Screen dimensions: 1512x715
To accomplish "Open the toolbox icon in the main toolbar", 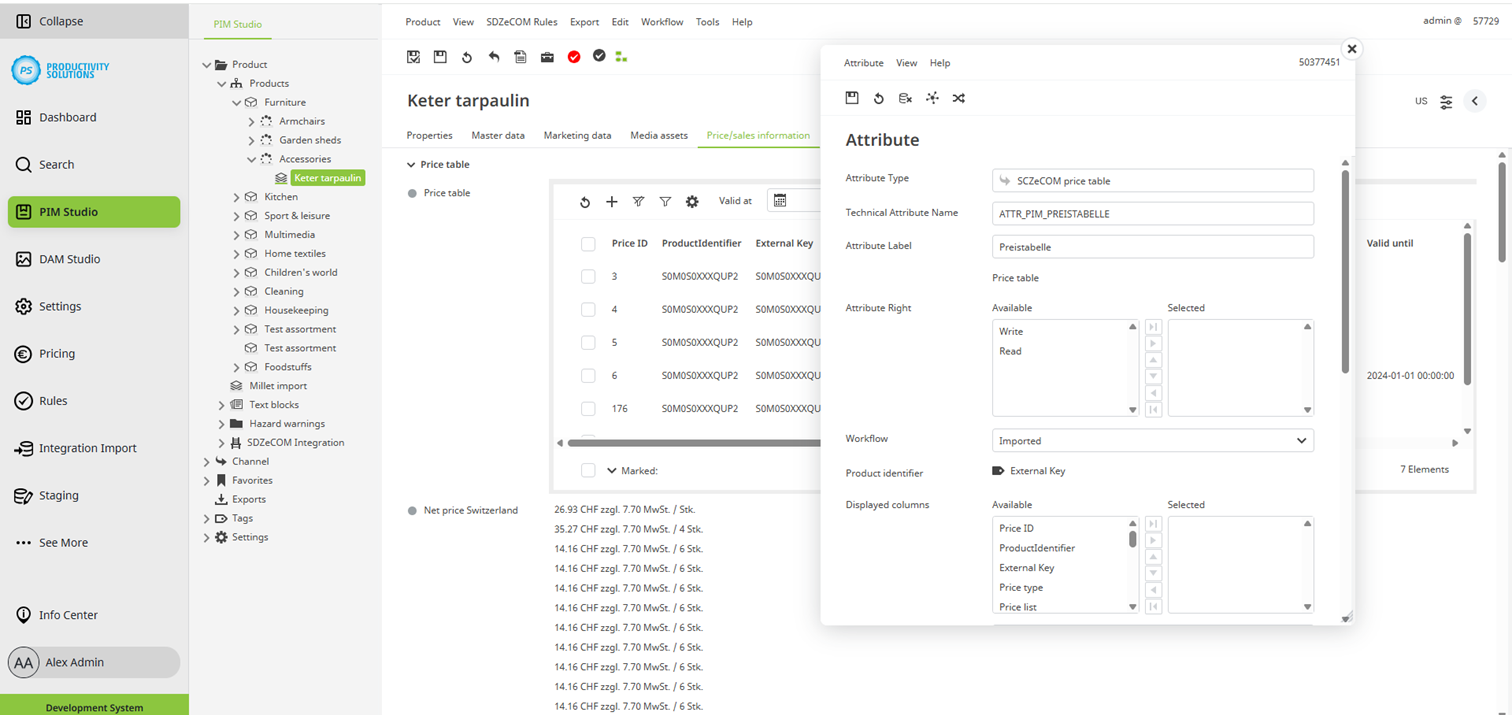I will coord(547,57).
